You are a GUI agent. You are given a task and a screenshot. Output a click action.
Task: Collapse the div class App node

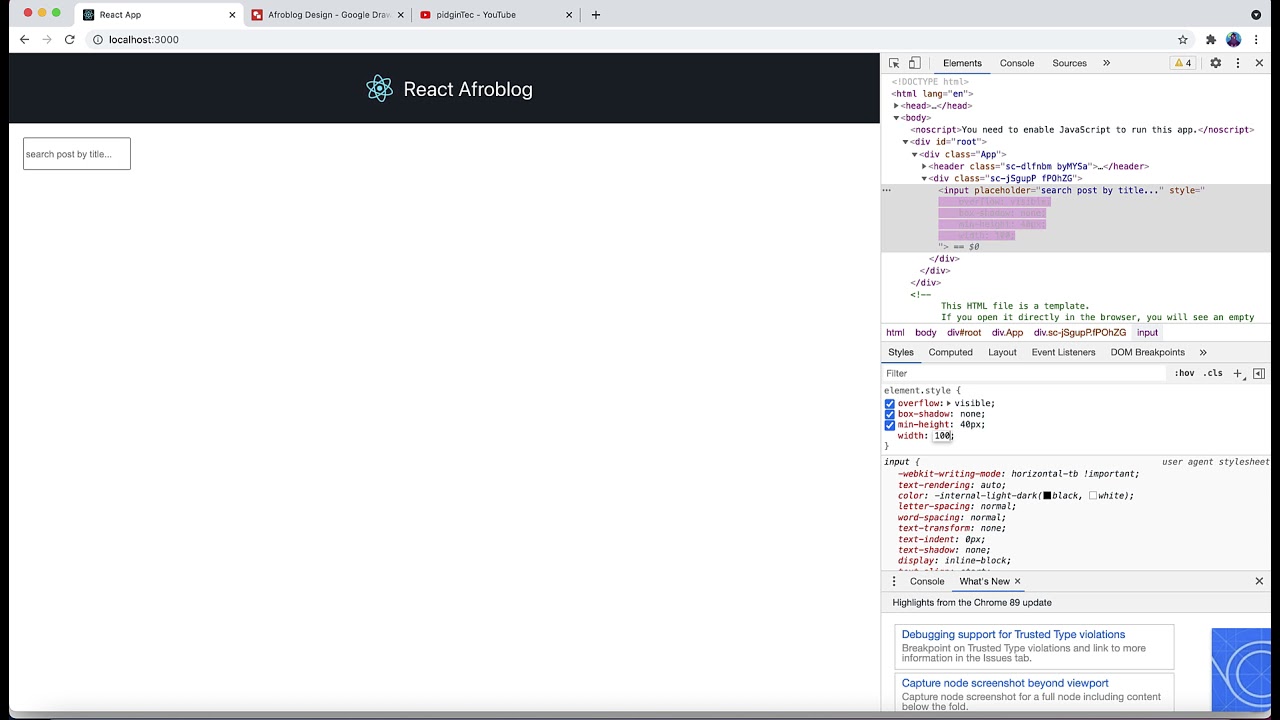[914, 155]
